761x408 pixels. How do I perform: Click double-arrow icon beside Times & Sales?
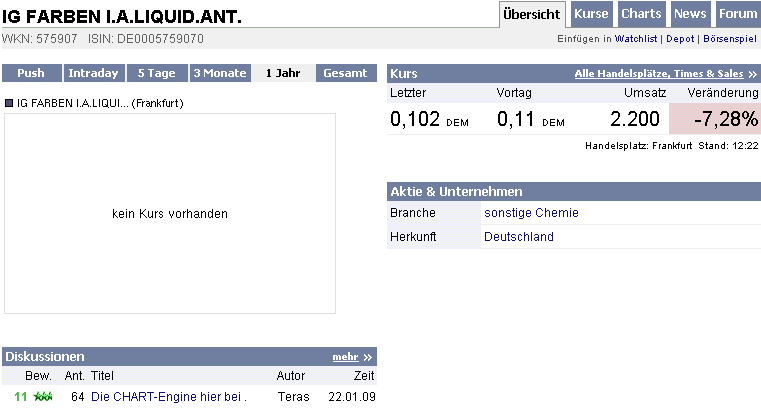[752, 74]
